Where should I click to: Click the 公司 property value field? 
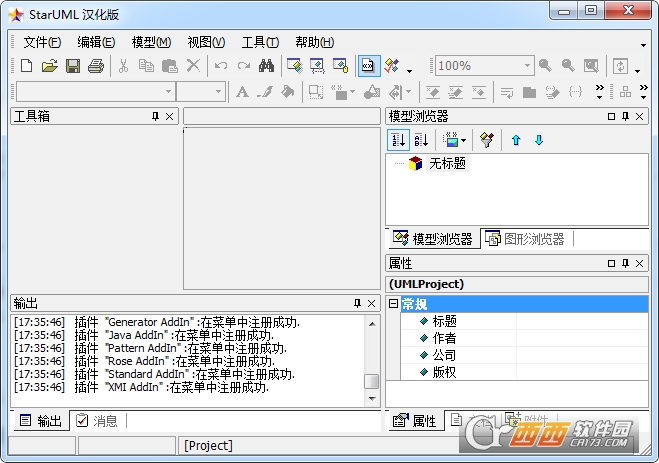(582, 355)
